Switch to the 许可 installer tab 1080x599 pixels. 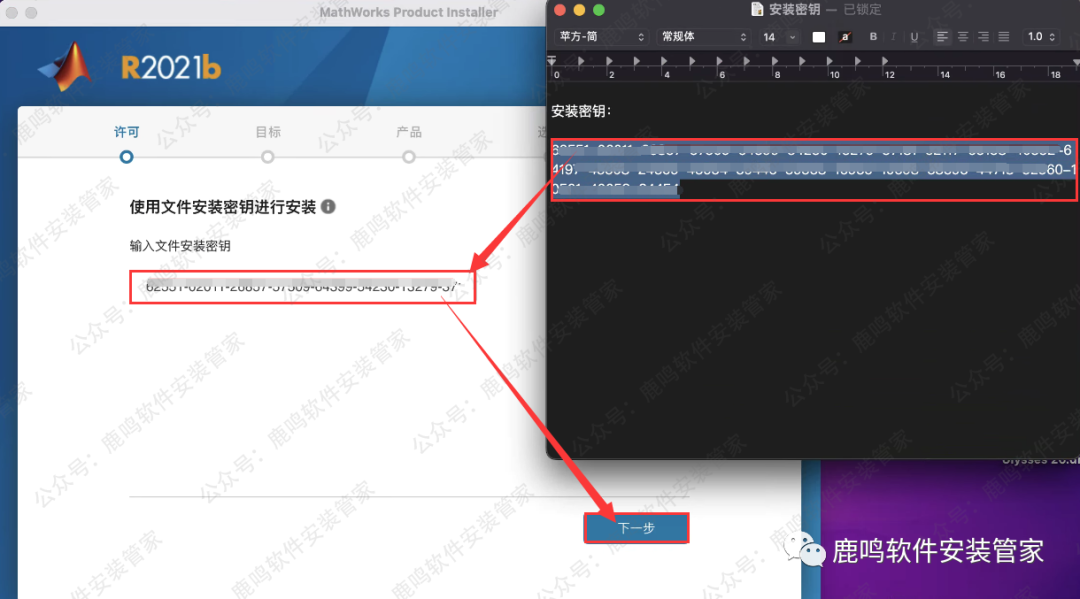click(126, 131)
